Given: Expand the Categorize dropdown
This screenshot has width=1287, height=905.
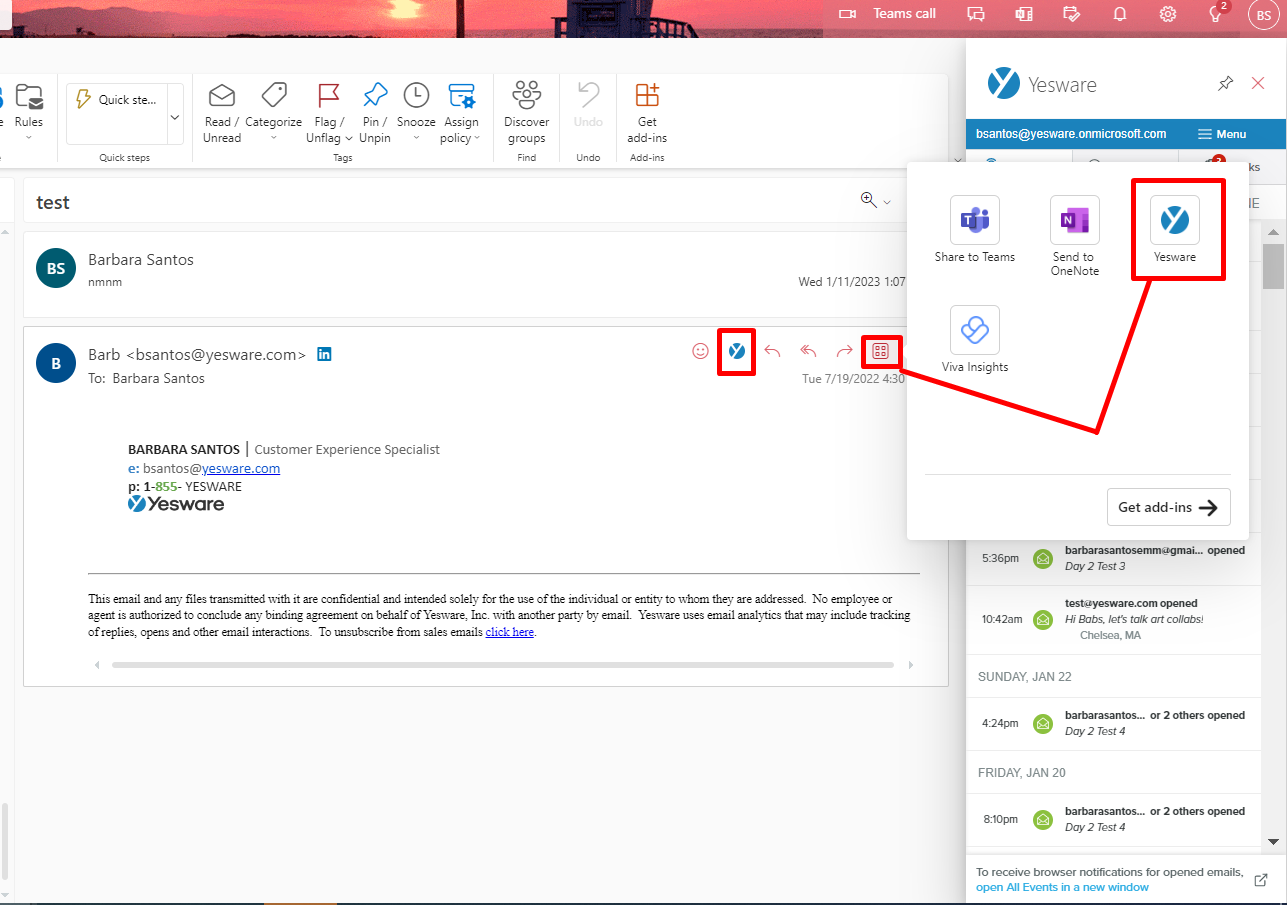Looking at the screenshot, I should [273, 112].
